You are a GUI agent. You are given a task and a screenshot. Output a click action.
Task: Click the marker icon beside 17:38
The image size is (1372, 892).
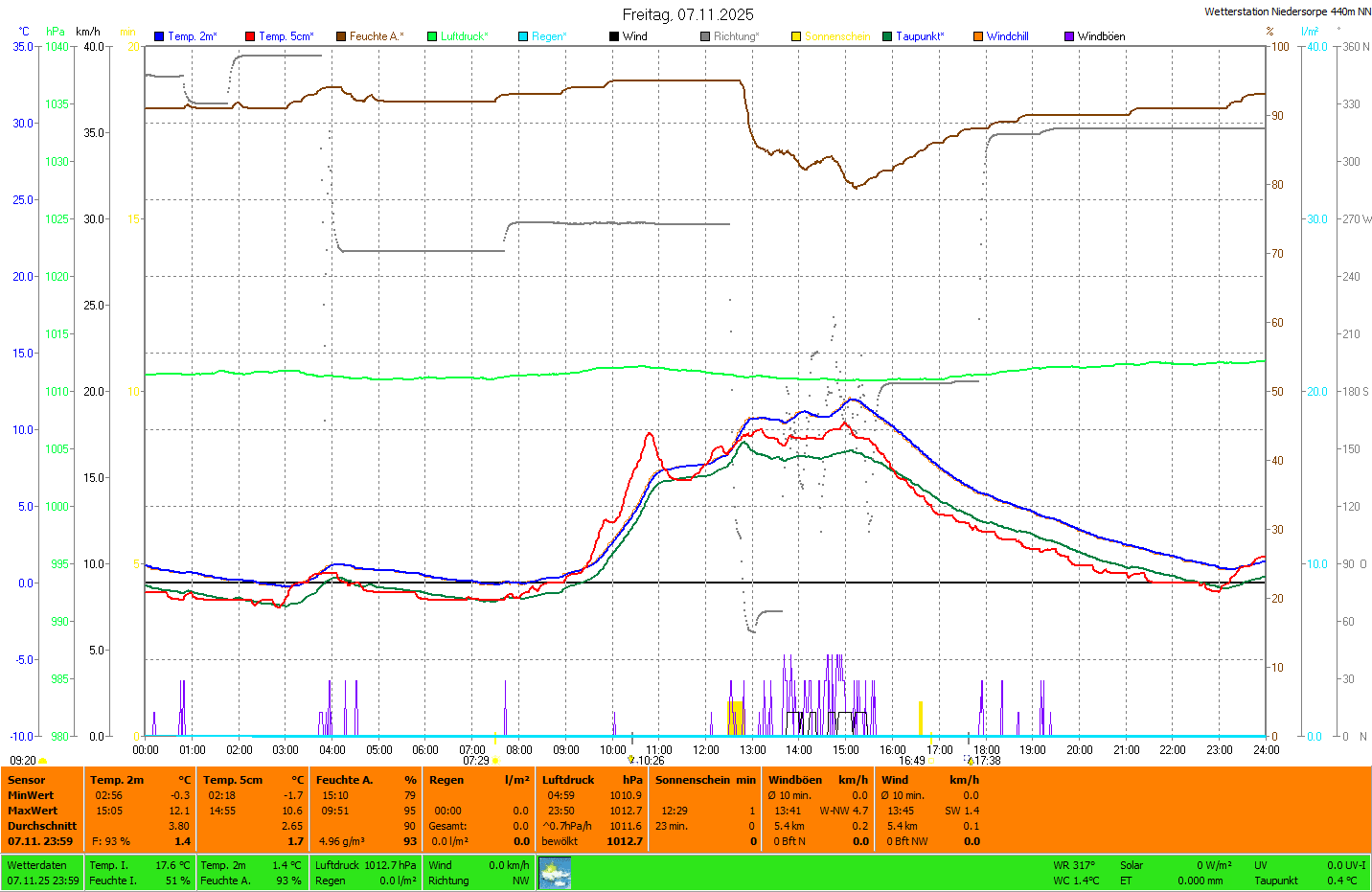tap(970, 760)
